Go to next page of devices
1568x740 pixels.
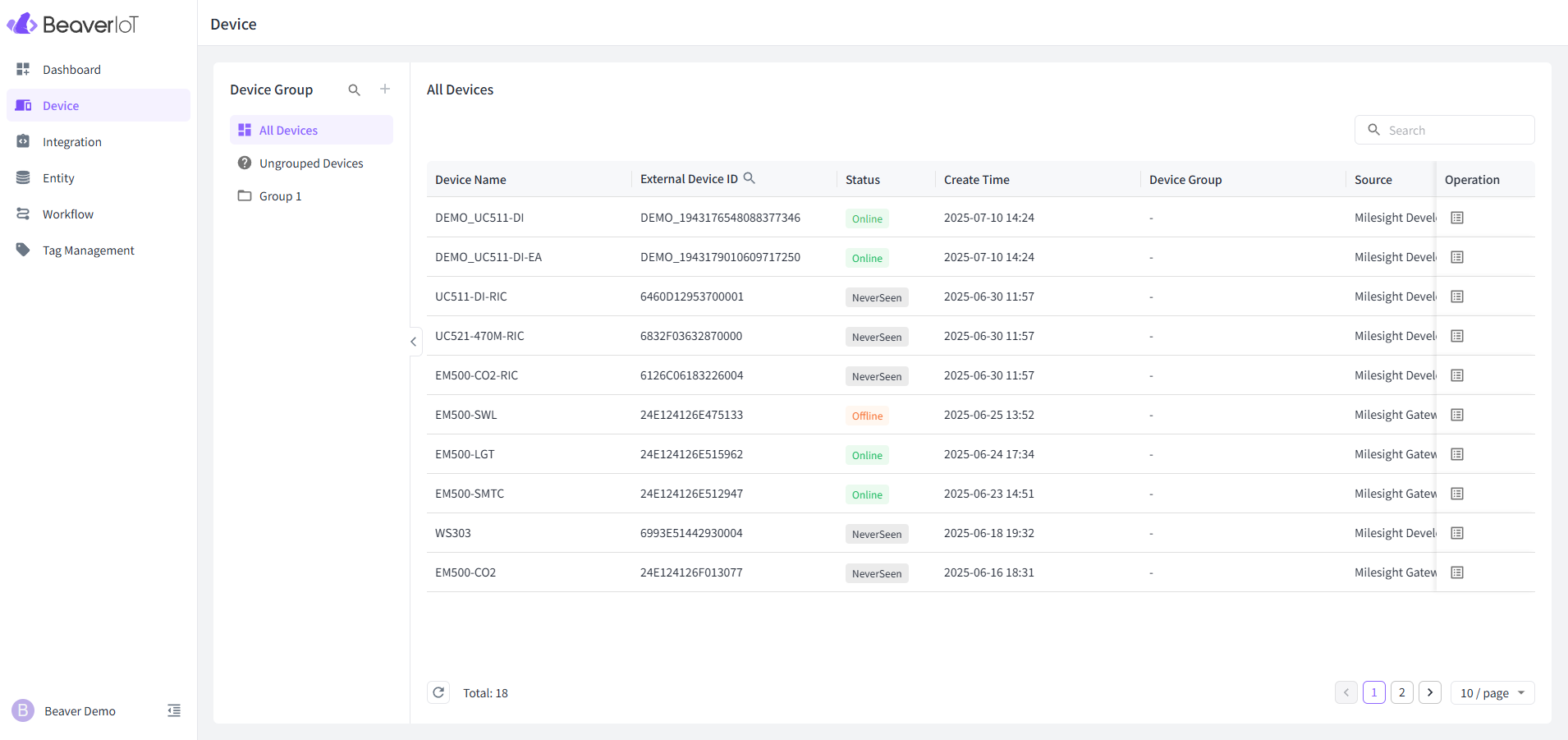pyautogui.click(x=1429, y=692)
